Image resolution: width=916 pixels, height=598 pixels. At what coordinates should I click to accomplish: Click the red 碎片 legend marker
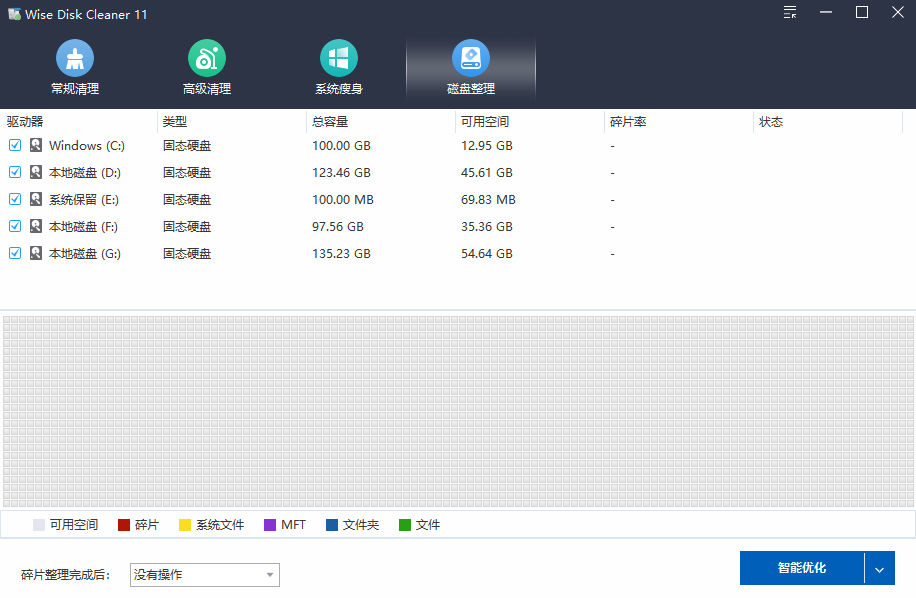tap(123, 524)
